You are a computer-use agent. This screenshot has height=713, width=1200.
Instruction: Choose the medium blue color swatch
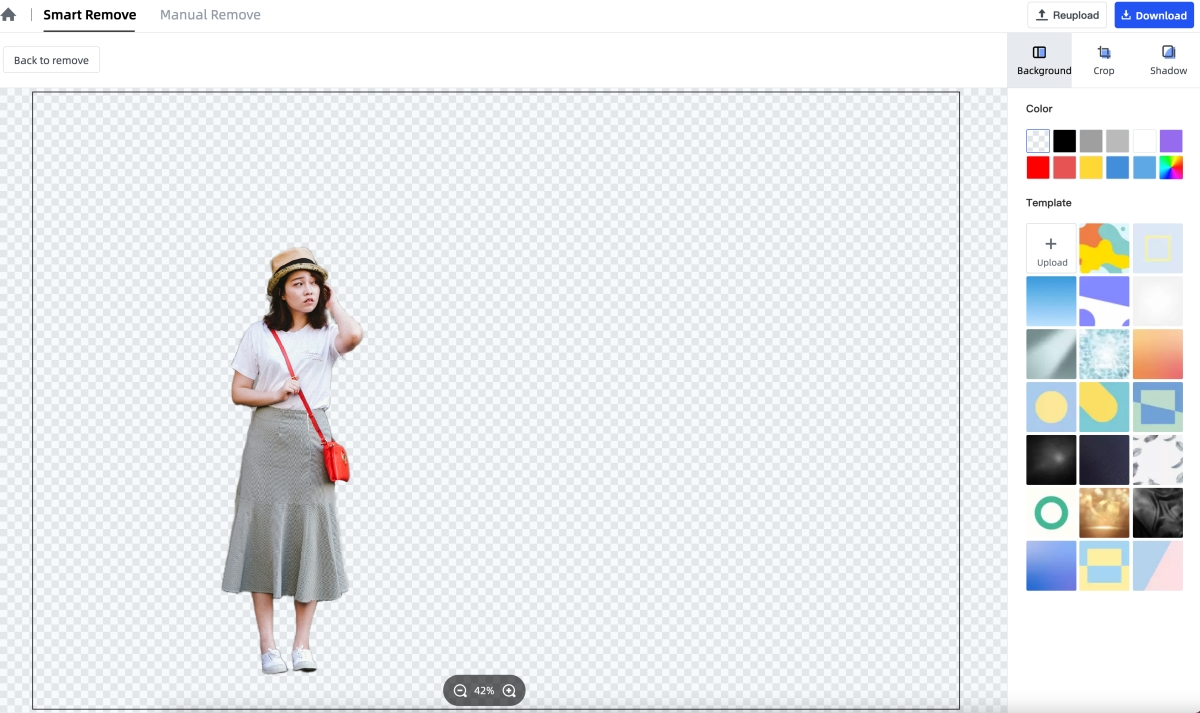[1118, 168]
